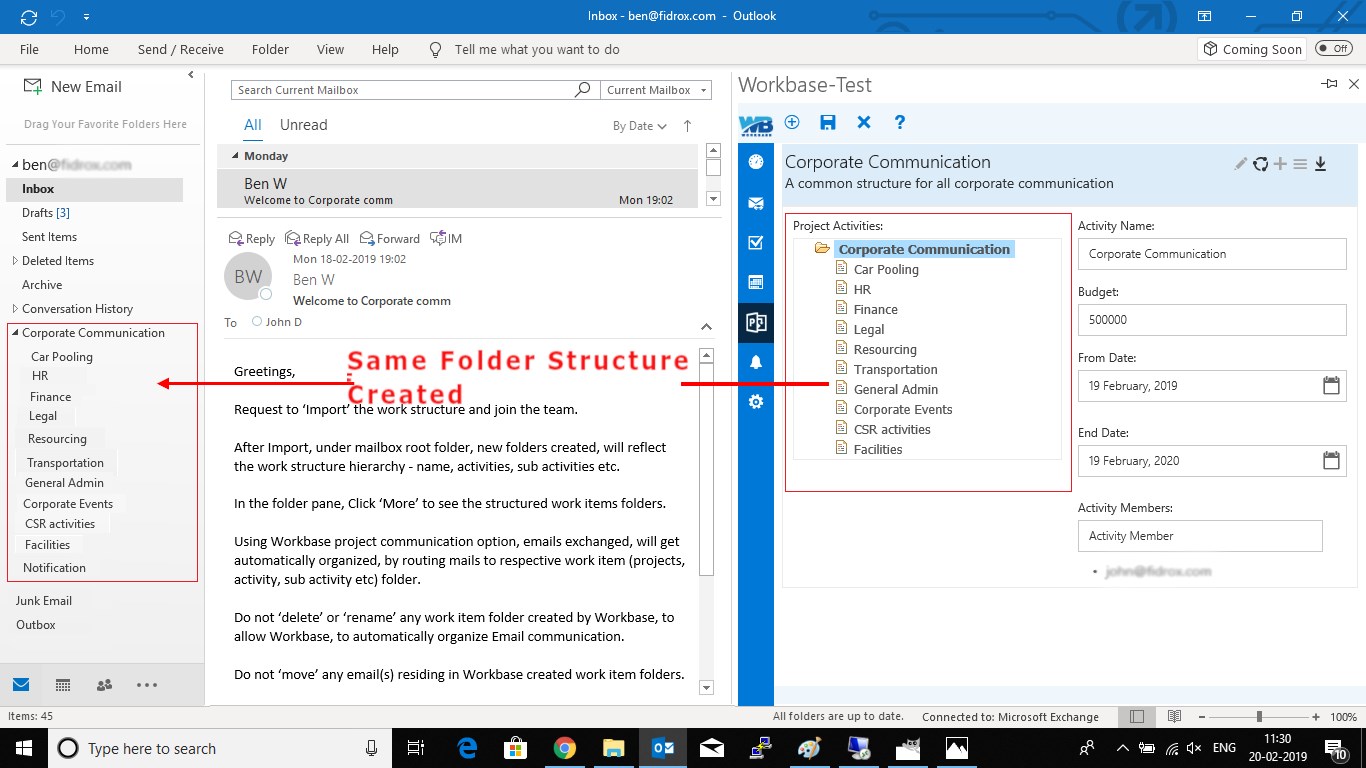Open the Workbase projects sidebar icon
Image resolution: width=1366 pixels, height=768 pixels.
tap(756, 323)
